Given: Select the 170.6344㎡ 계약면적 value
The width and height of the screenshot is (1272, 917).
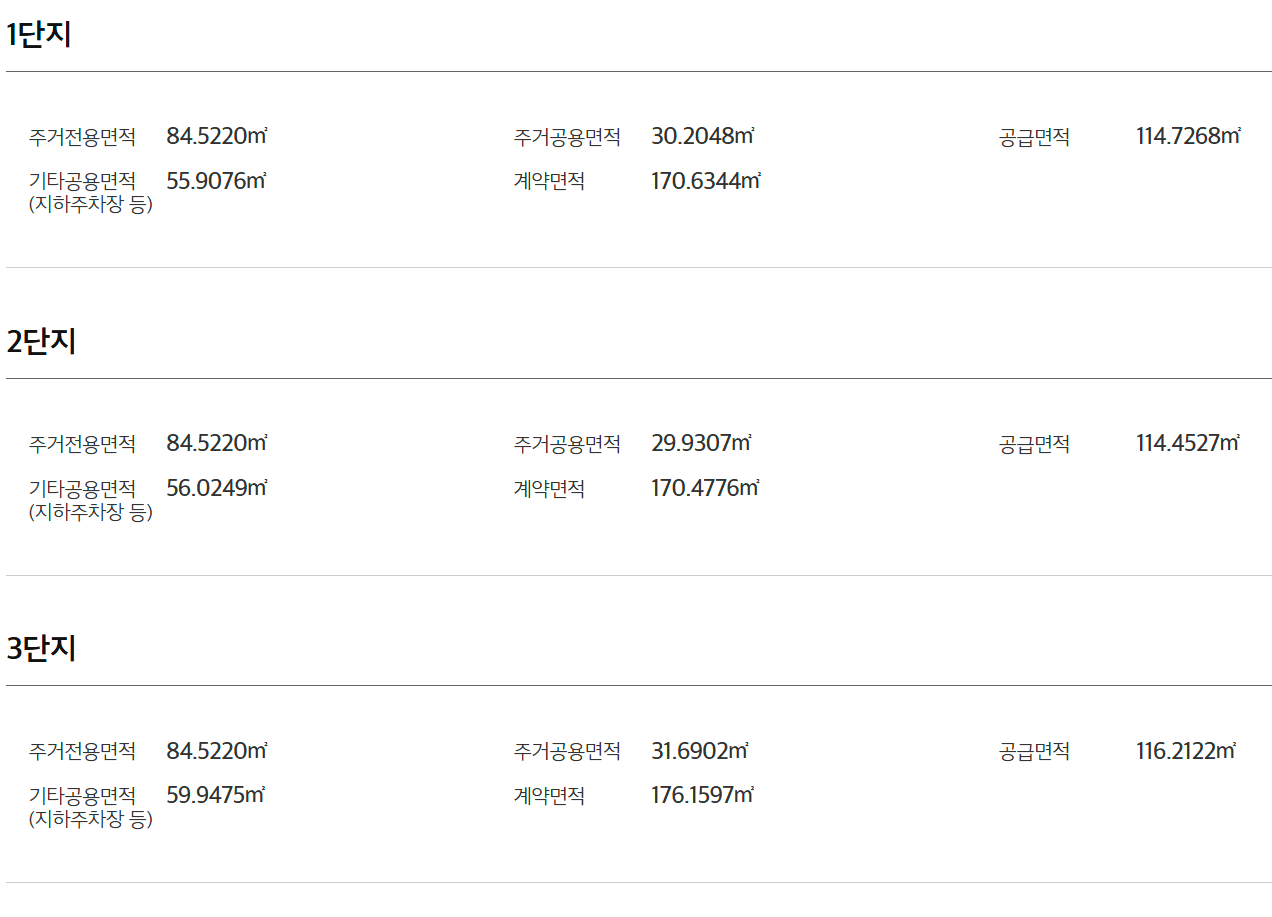Looking at the screenshot, I should point(706,181).
